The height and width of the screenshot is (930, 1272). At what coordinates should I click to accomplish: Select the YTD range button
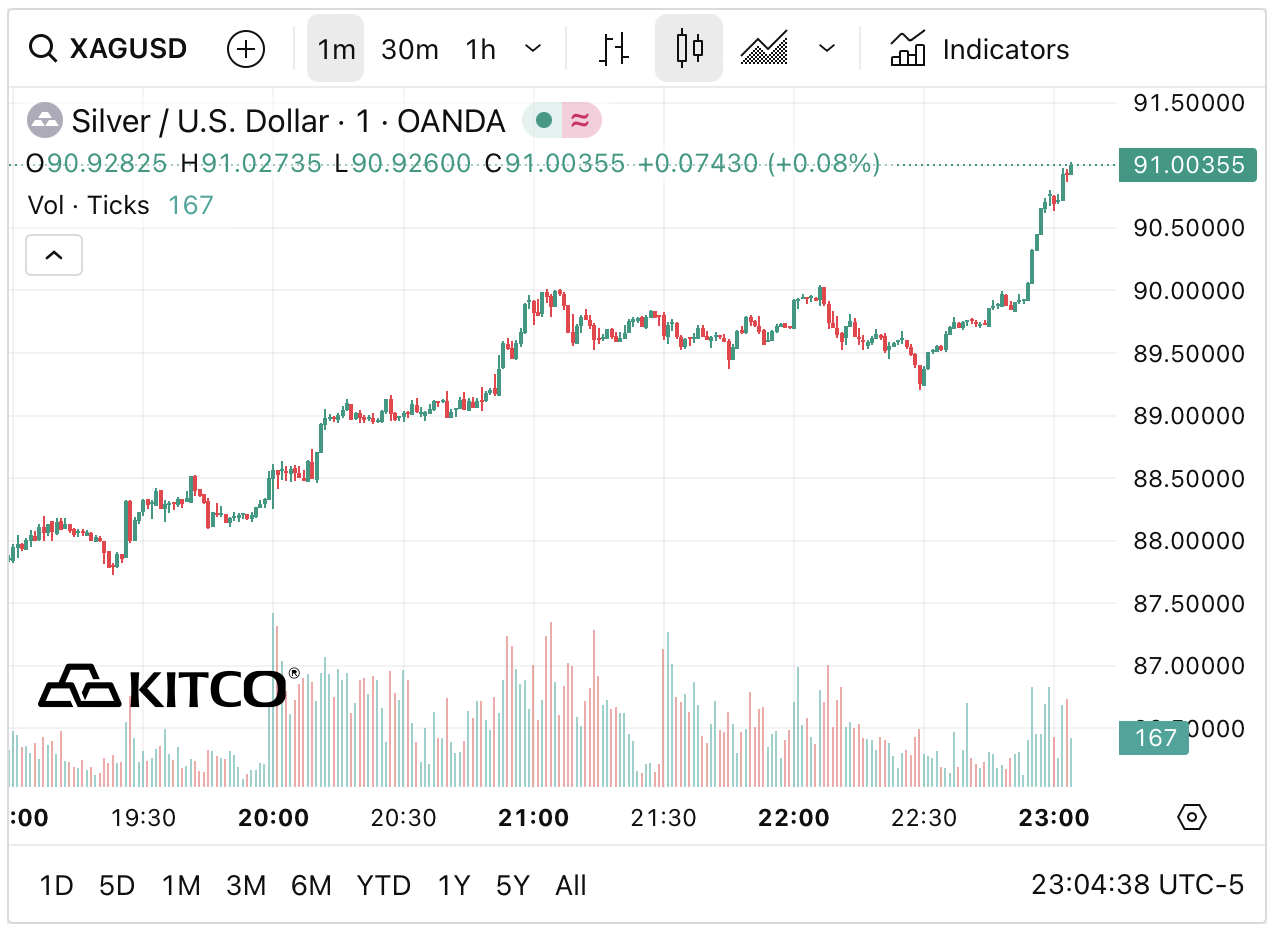coord(383,885)
